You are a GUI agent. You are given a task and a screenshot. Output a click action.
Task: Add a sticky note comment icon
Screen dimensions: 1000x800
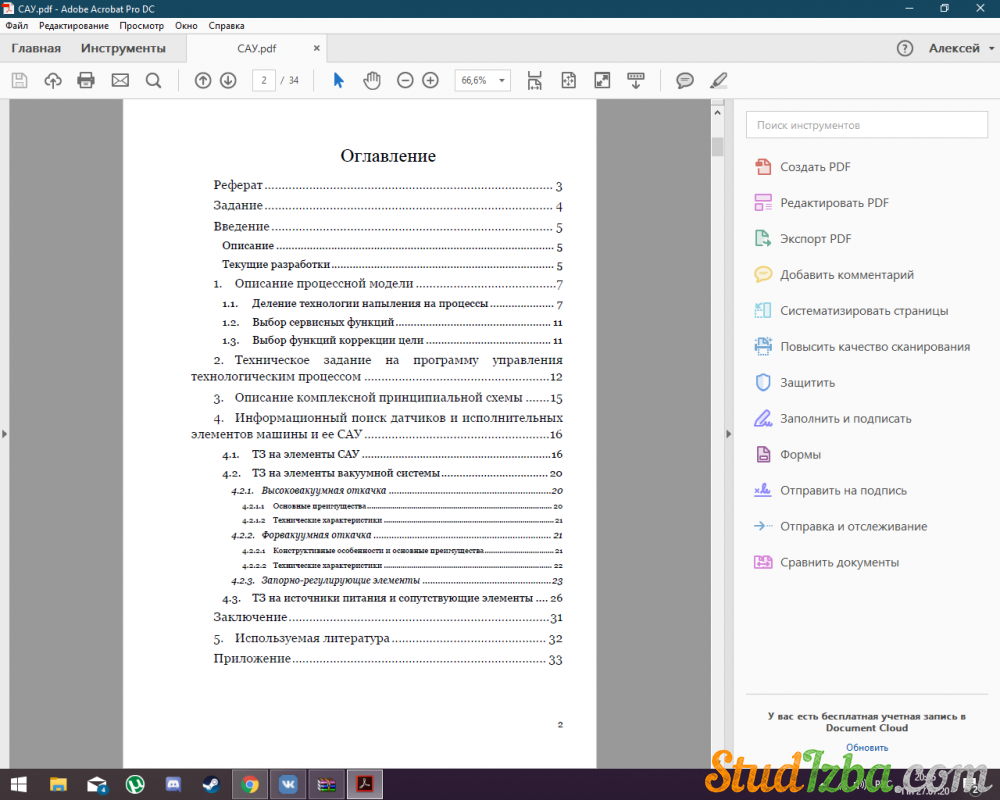tap(685, 80)
